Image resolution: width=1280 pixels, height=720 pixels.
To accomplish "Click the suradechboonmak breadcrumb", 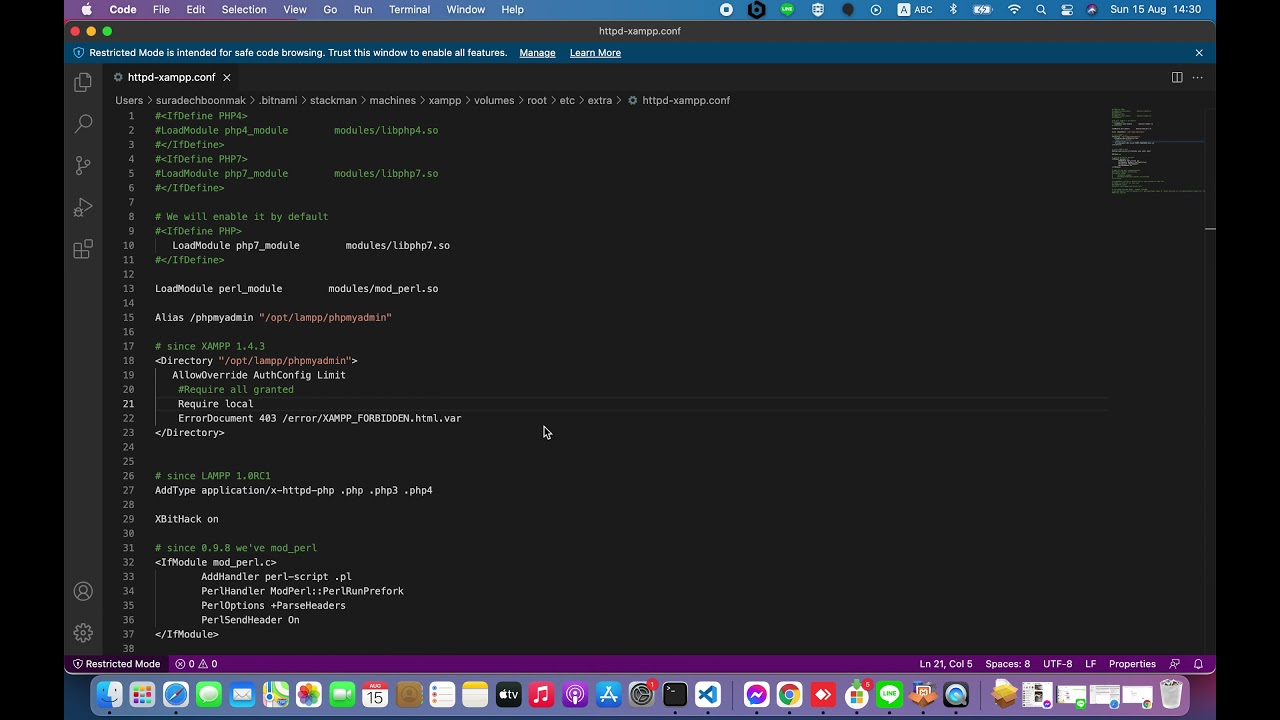I will pos(199,100).
